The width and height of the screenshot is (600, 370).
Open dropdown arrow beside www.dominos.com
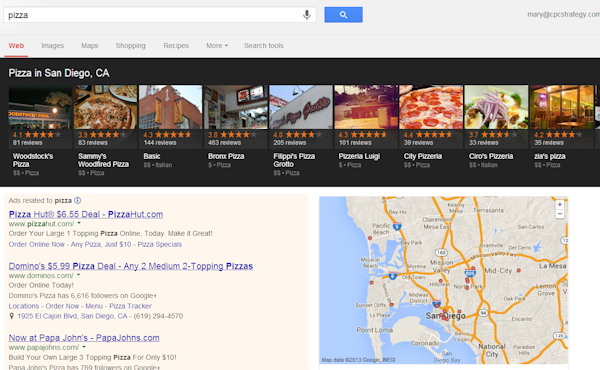point(78,274)
